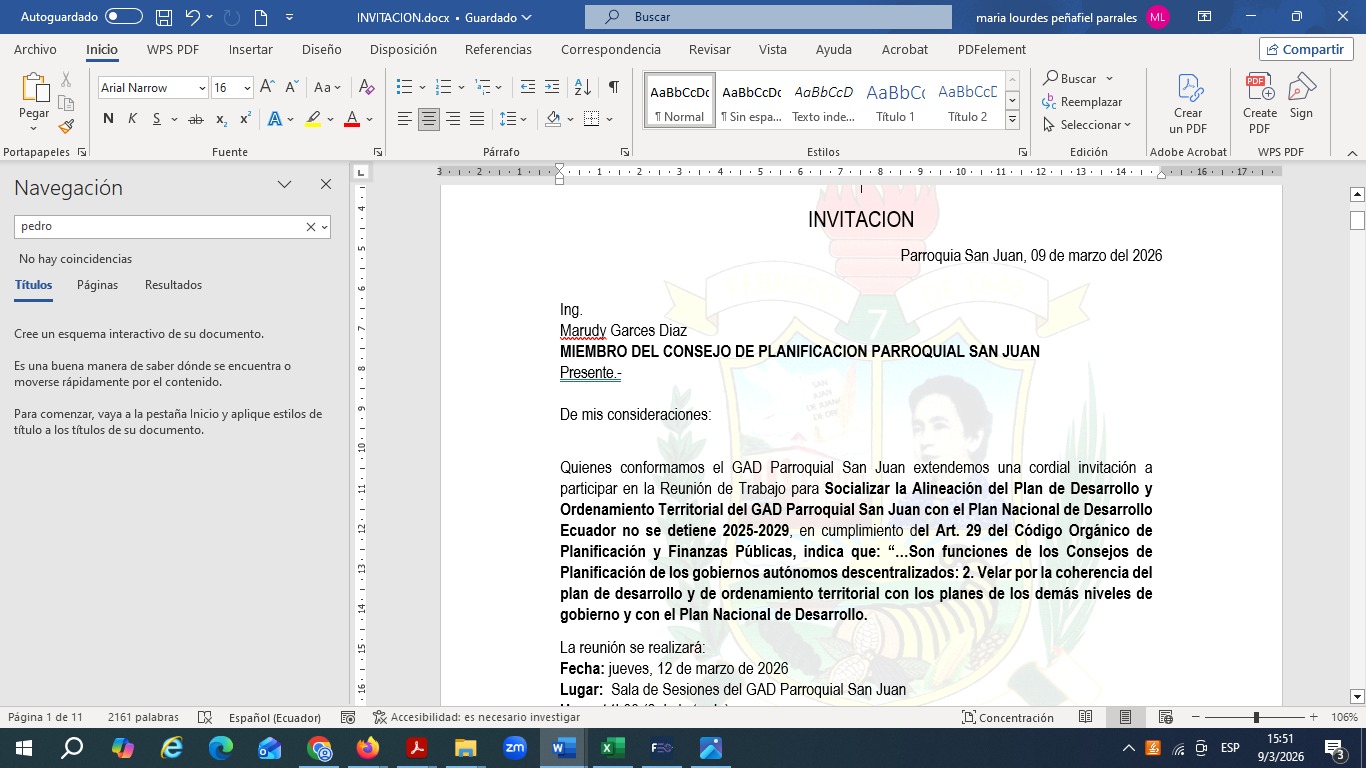This screenshot has width=1366, height=768.
Task: Open the Arial Narrow font dropdown
Action: click(202, 88)
